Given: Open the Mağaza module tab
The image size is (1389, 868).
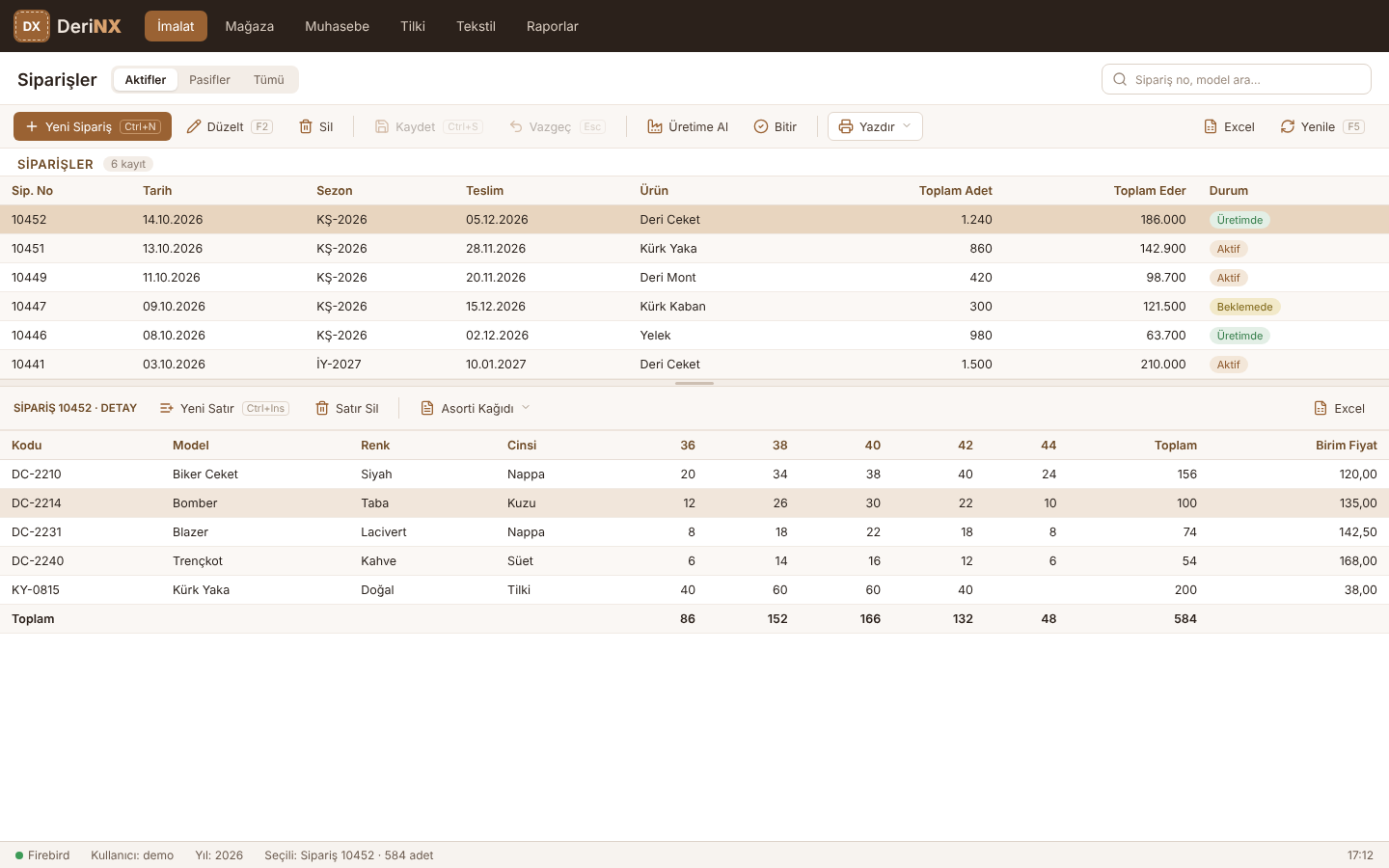Looking at the screenshot, I should pos(250,26).
